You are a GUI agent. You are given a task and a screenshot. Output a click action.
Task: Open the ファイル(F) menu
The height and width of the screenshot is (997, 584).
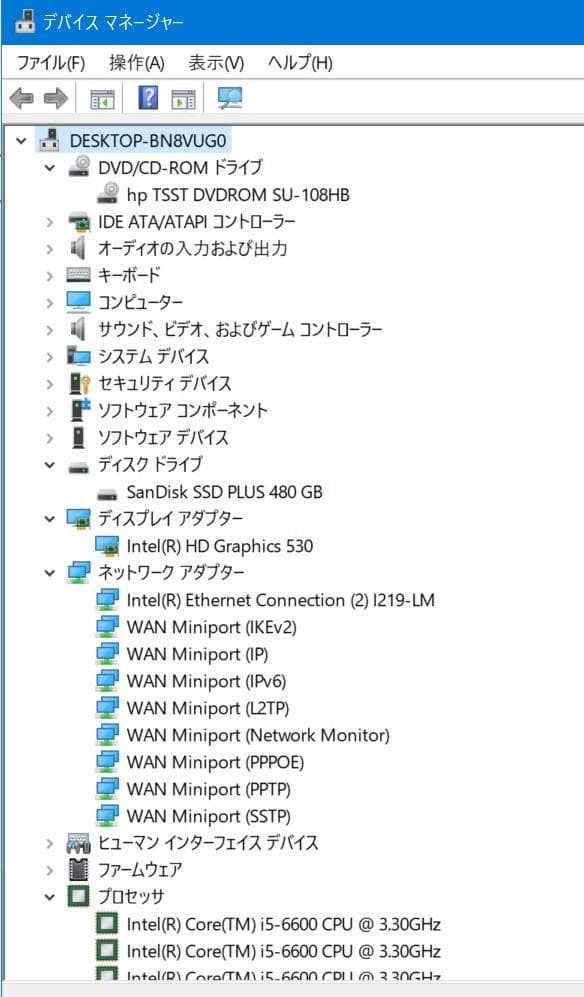[x=50, y=62]
